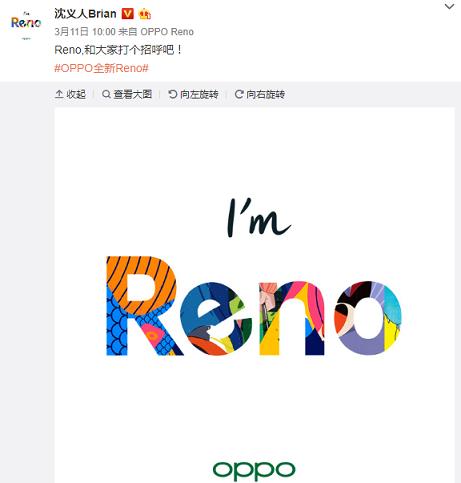Open the #OPPO全新Reno# hashtag topic

pos(101,68)
